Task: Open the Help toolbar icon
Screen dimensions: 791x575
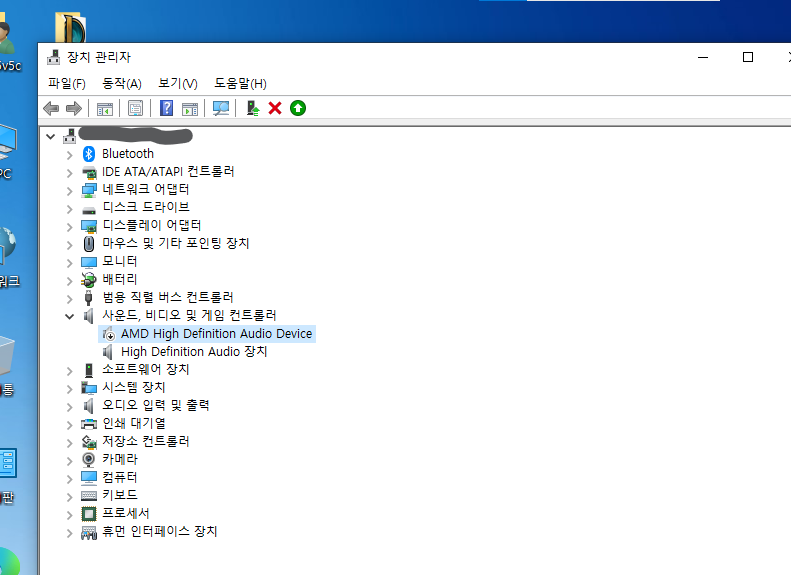Action: [x=166, y=108]
